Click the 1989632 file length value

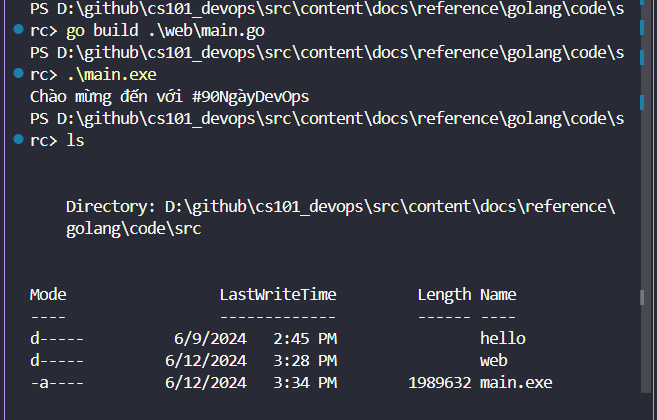[440, 382]
